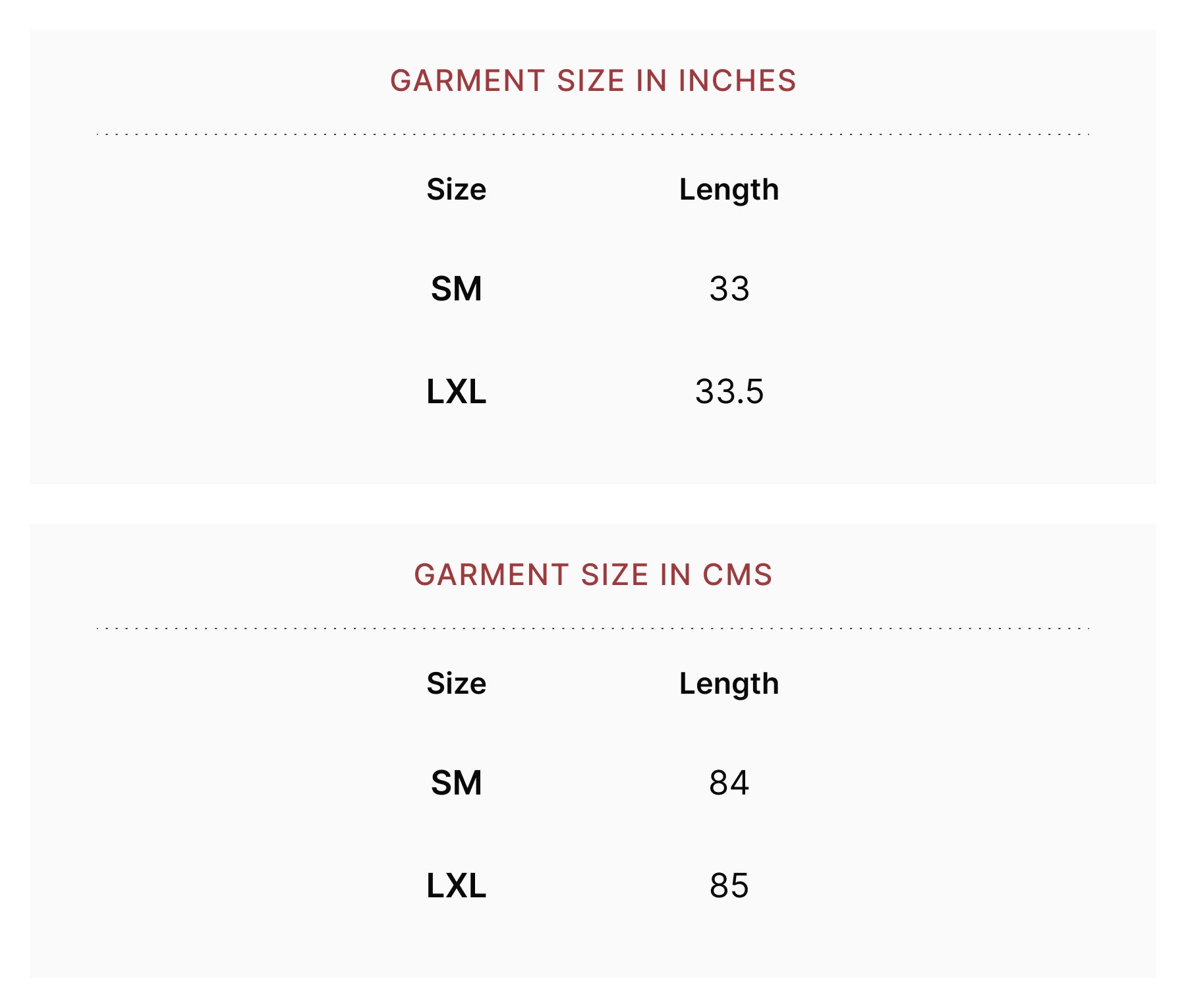
Task: Click the SM row label in inches table
Action: coord(456,289)
